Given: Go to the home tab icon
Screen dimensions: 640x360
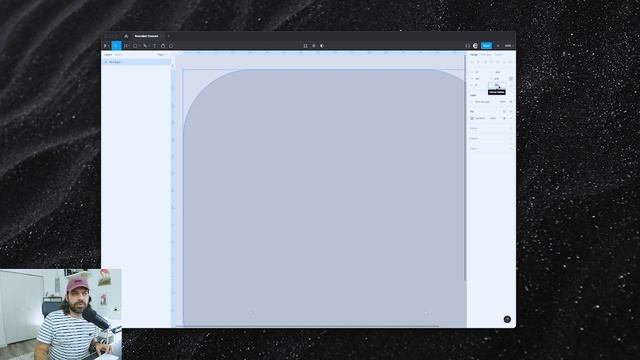Looking at the screenshot, I should coord(126,36).
